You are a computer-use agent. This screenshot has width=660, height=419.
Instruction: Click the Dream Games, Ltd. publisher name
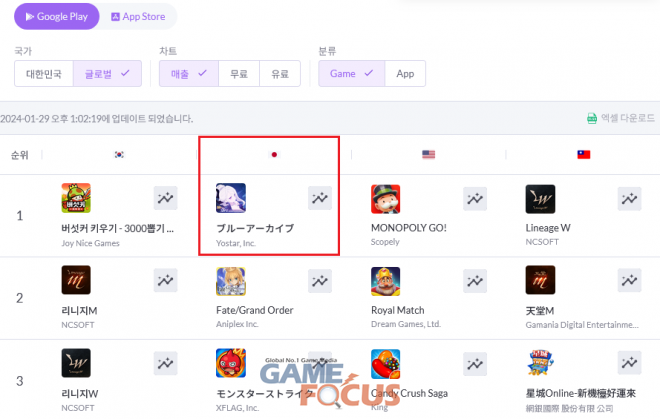point(406,324)
